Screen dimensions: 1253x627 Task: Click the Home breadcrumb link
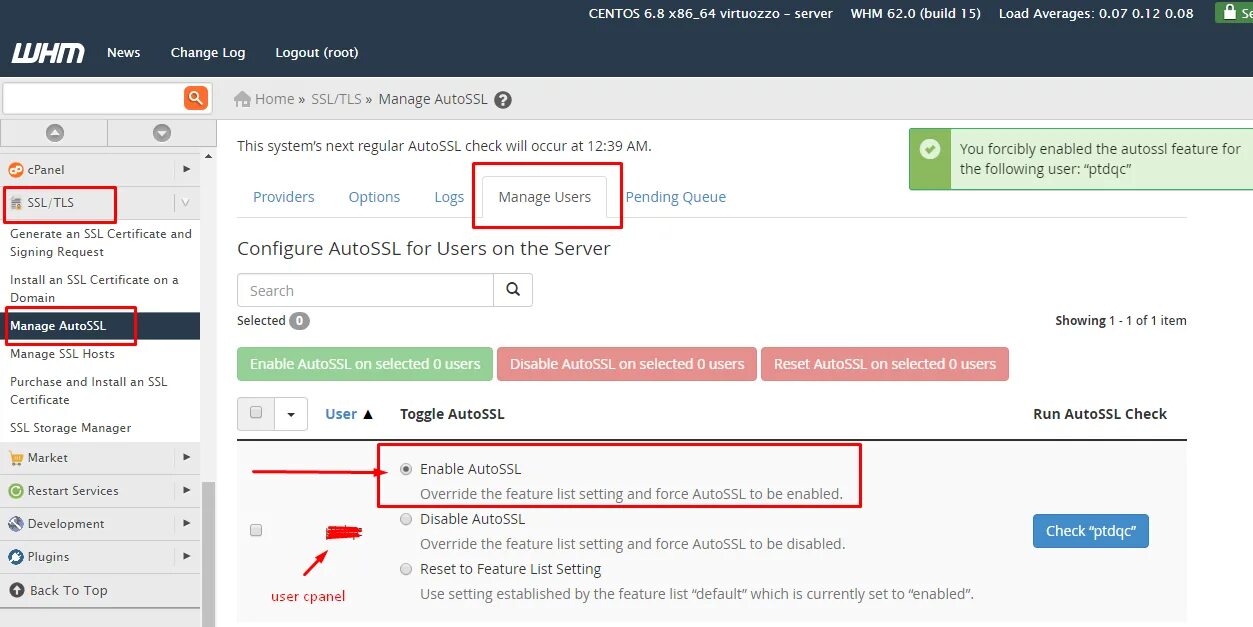274,99
